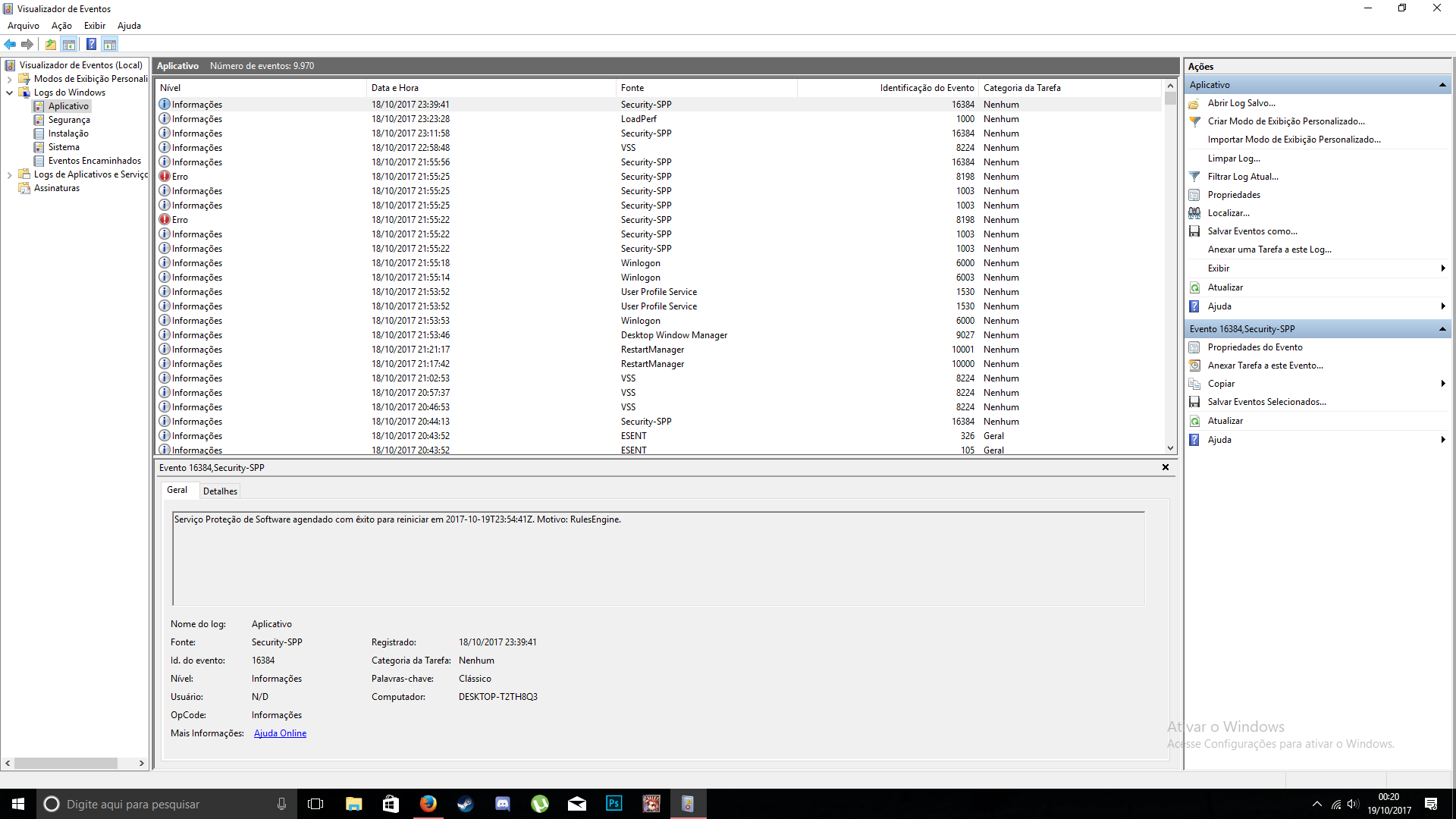Click Criar Modo de Exibição Personalizado

coord(1286,121)
